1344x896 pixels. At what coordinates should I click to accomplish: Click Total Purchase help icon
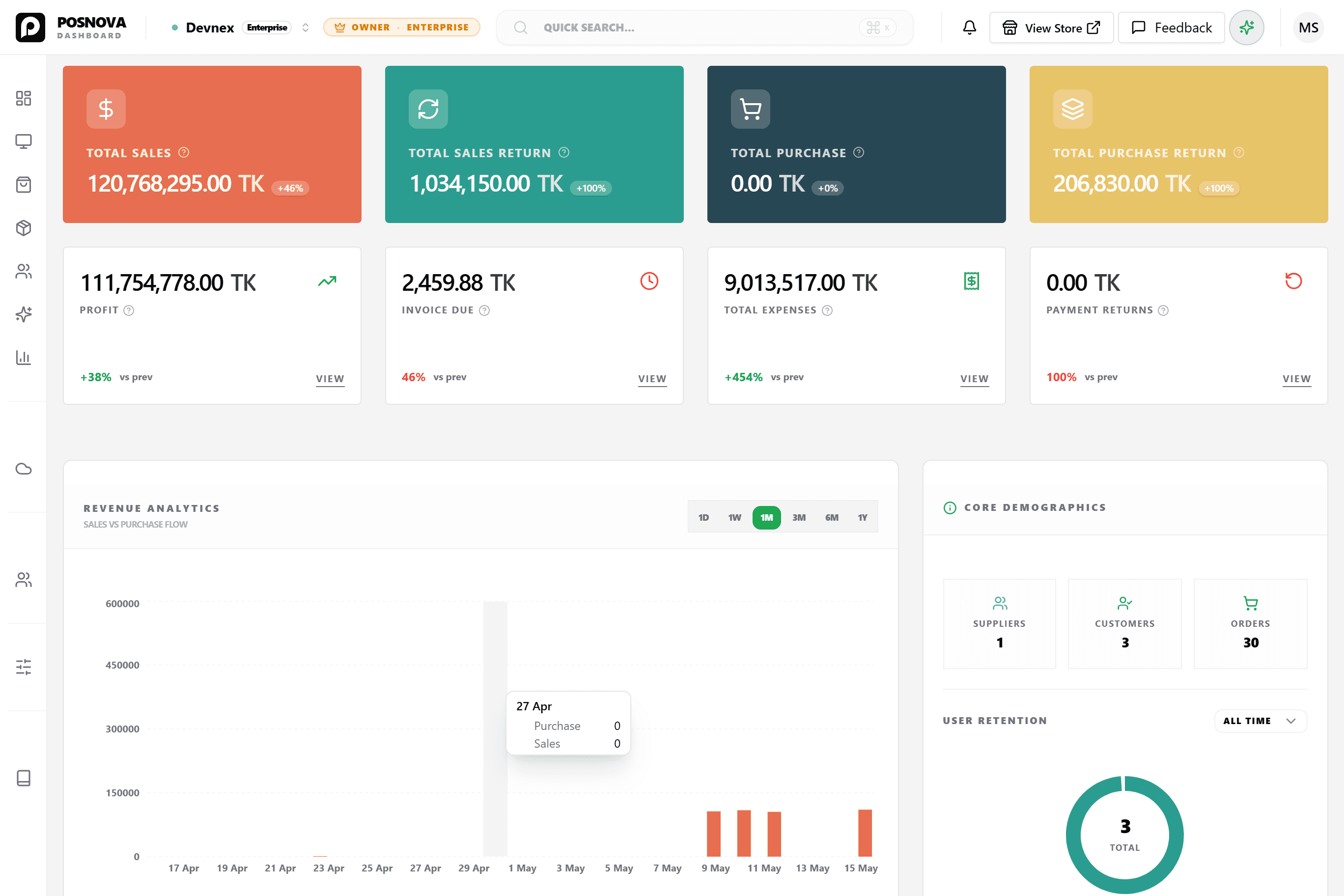coord(859,153)
